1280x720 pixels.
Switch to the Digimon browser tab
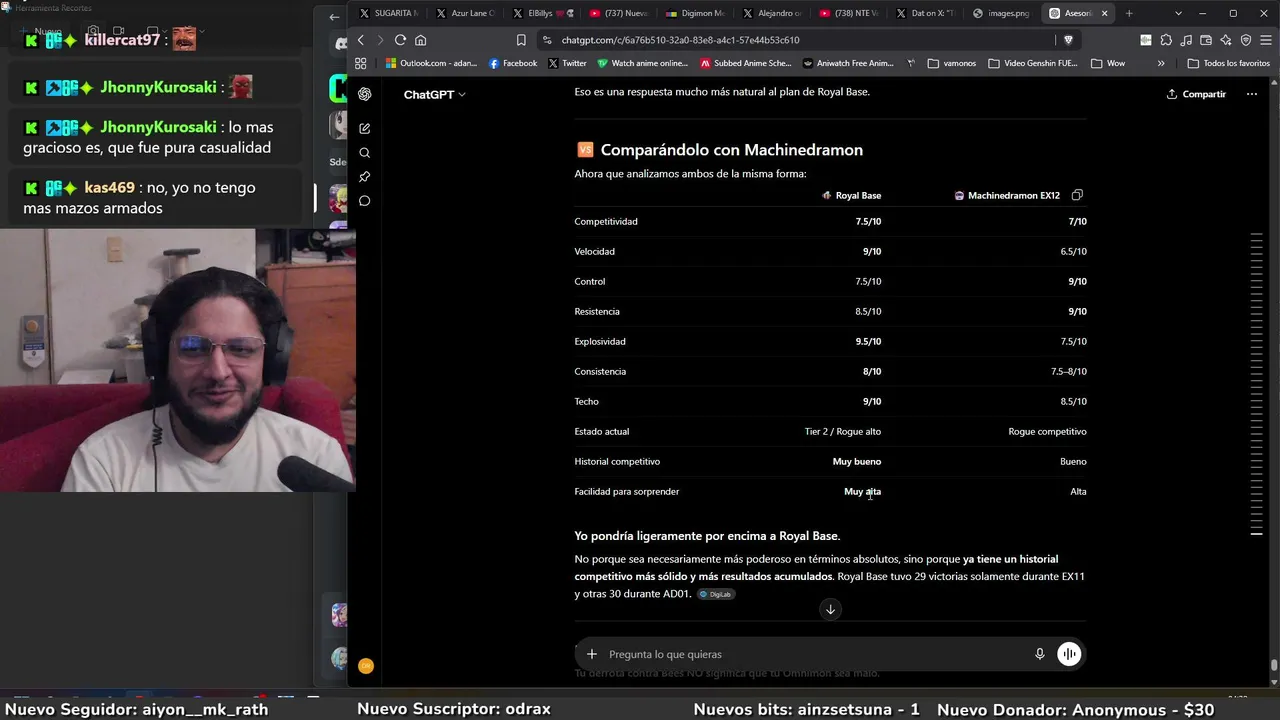(693, 13)
